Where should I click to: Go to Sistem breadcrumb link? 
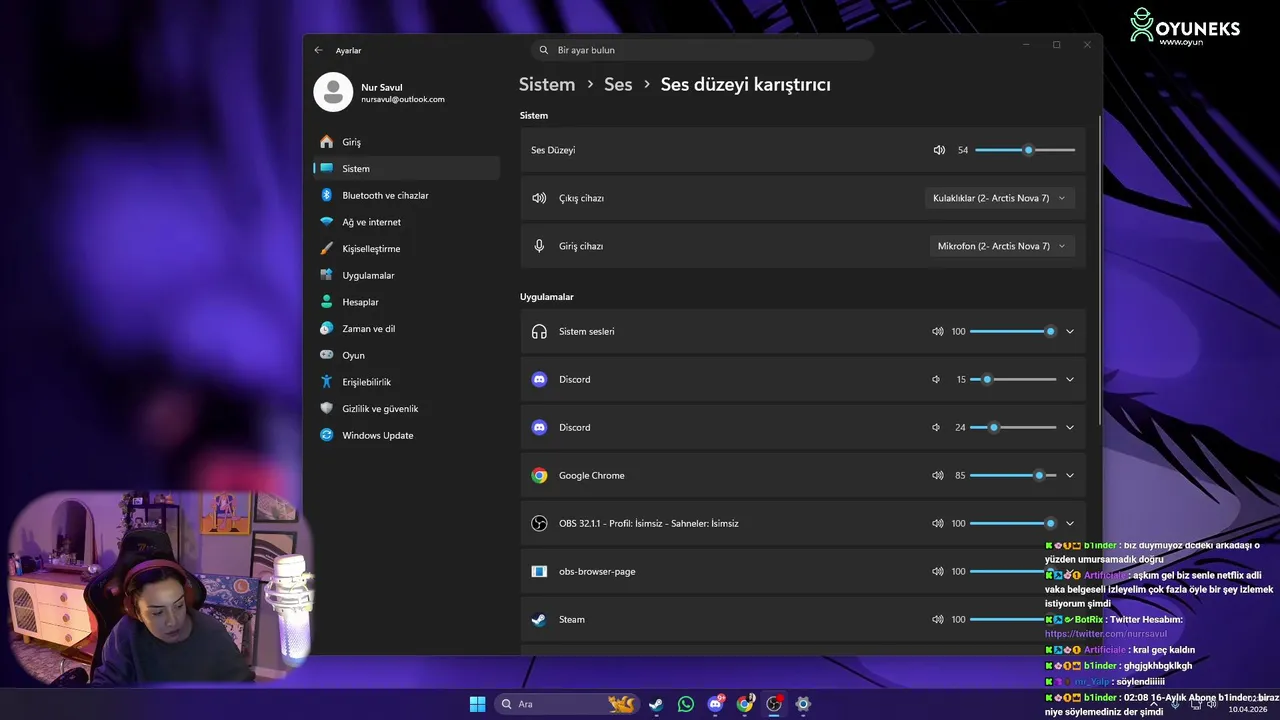click(x=547, y=85)
